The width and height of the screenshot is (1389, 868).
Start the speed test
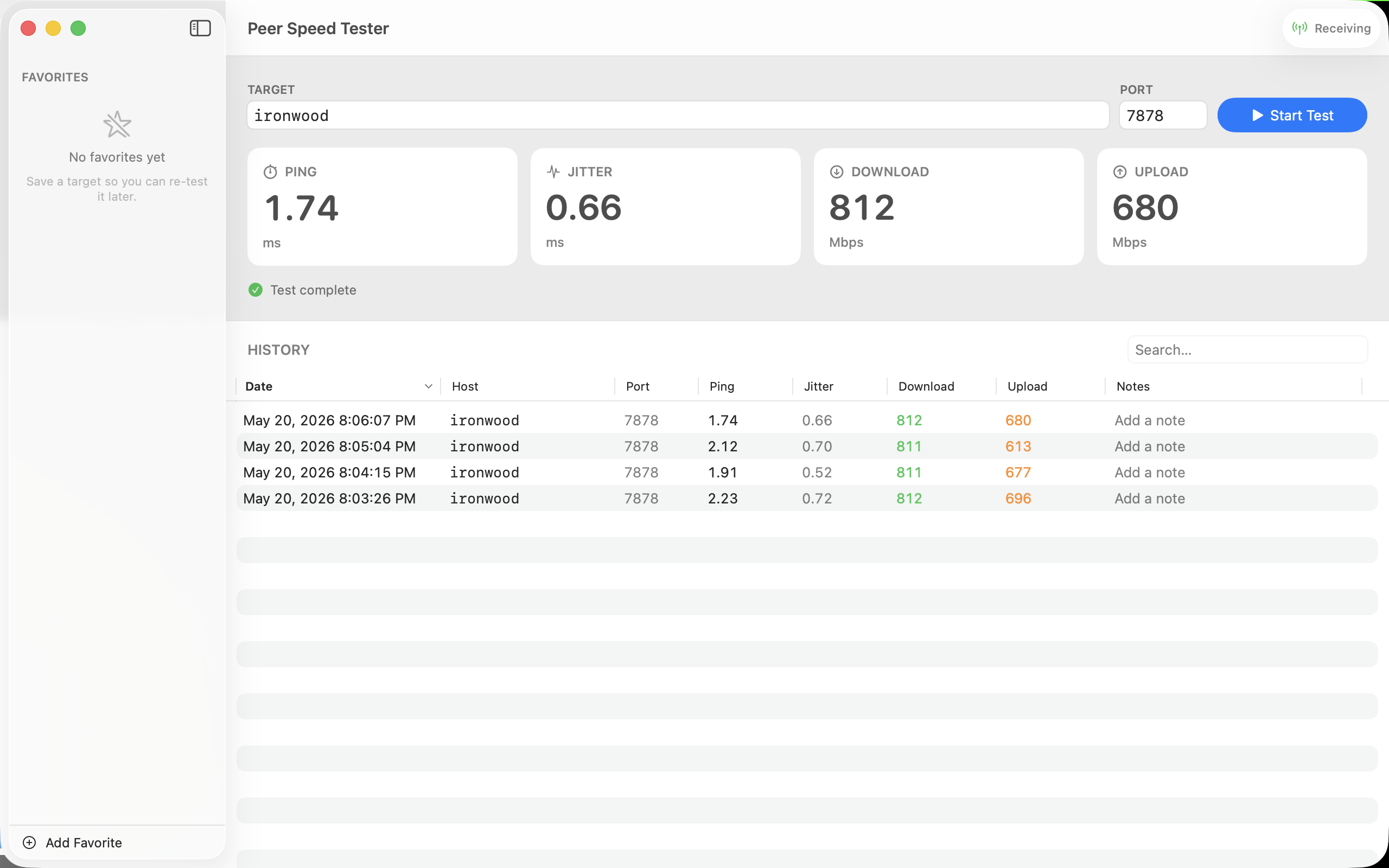pos(1292,116)
